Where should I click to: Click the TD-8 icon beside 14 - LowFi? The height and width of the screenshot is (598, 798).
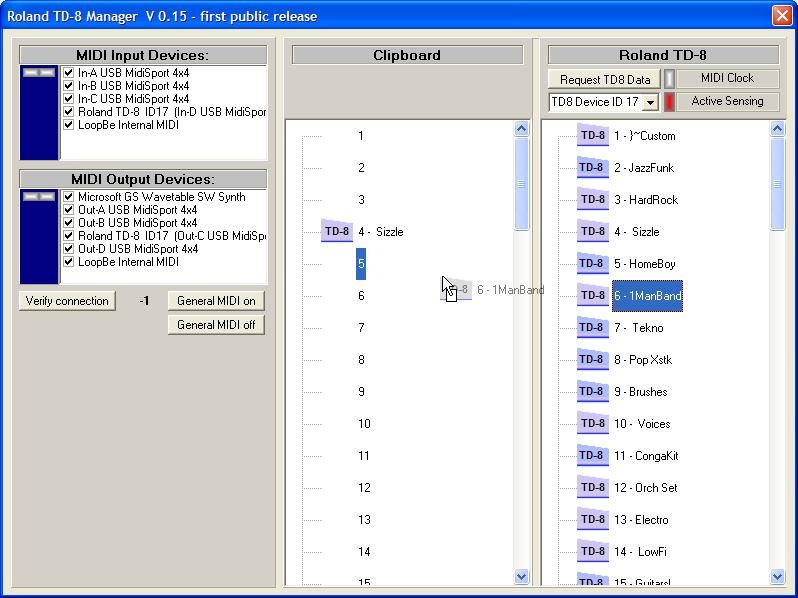pos(593,552)
